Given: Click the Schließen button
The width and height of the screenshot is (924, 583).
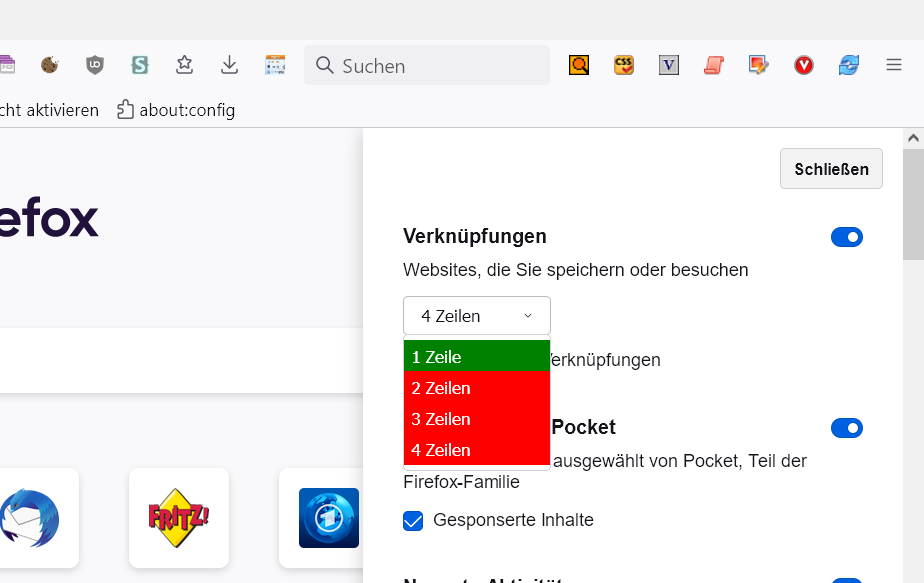Looking at the screenshot, I should (831, 169).
